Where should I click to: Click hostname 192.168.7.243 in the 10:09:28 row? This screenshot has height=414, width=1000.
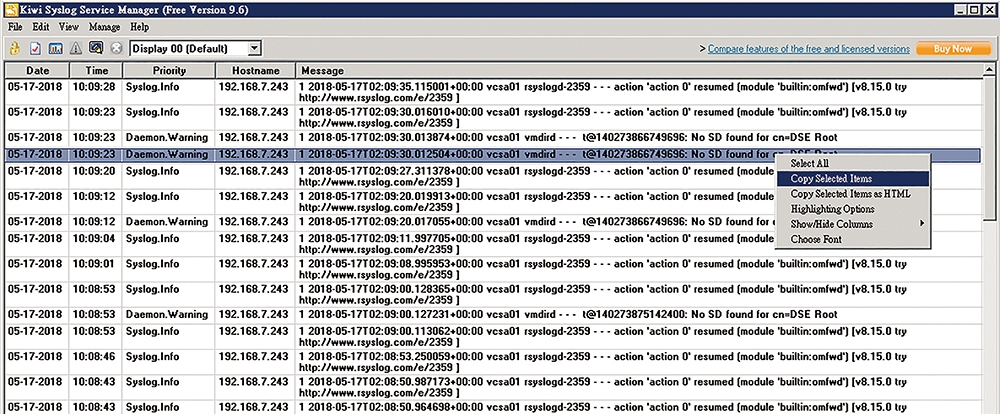(x=253, y=86)
